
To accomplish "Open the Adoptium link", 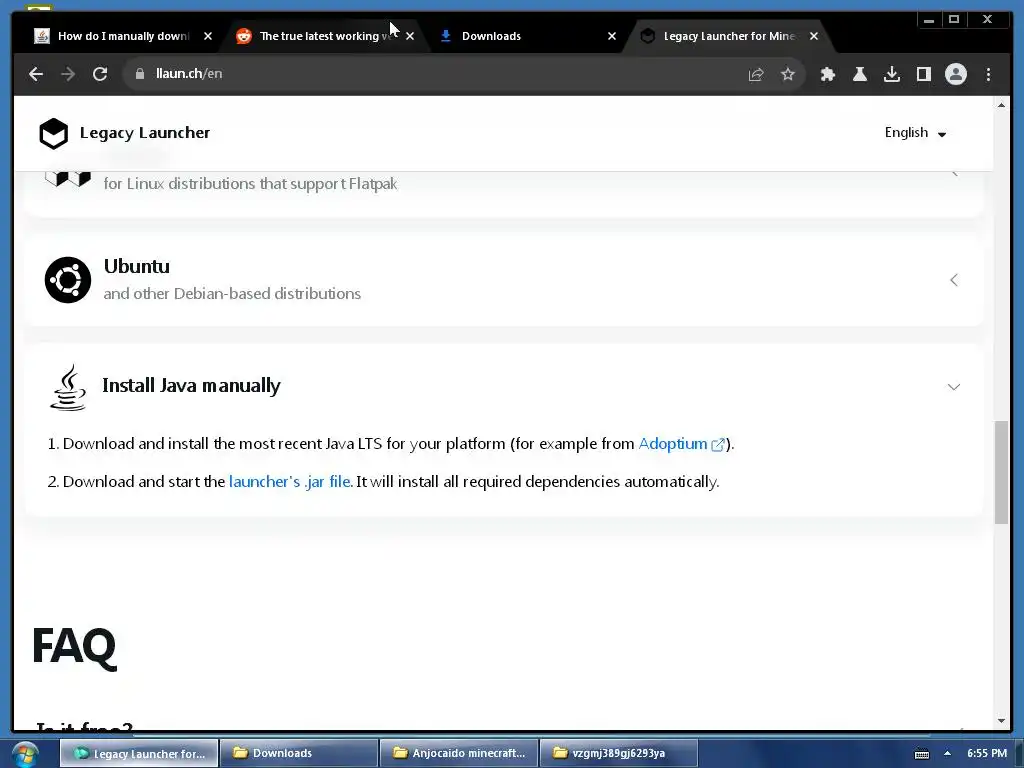I will point(673,444).
